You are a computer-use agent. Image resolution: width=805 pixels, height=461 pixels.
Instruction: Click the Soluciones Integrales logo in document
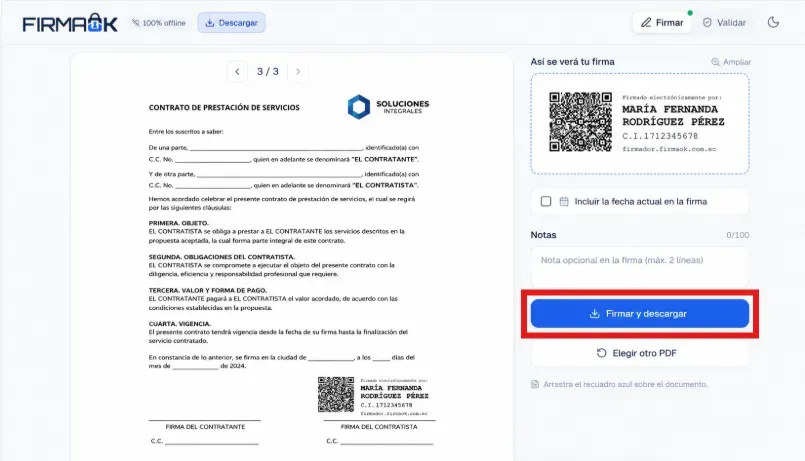point(388,107)
